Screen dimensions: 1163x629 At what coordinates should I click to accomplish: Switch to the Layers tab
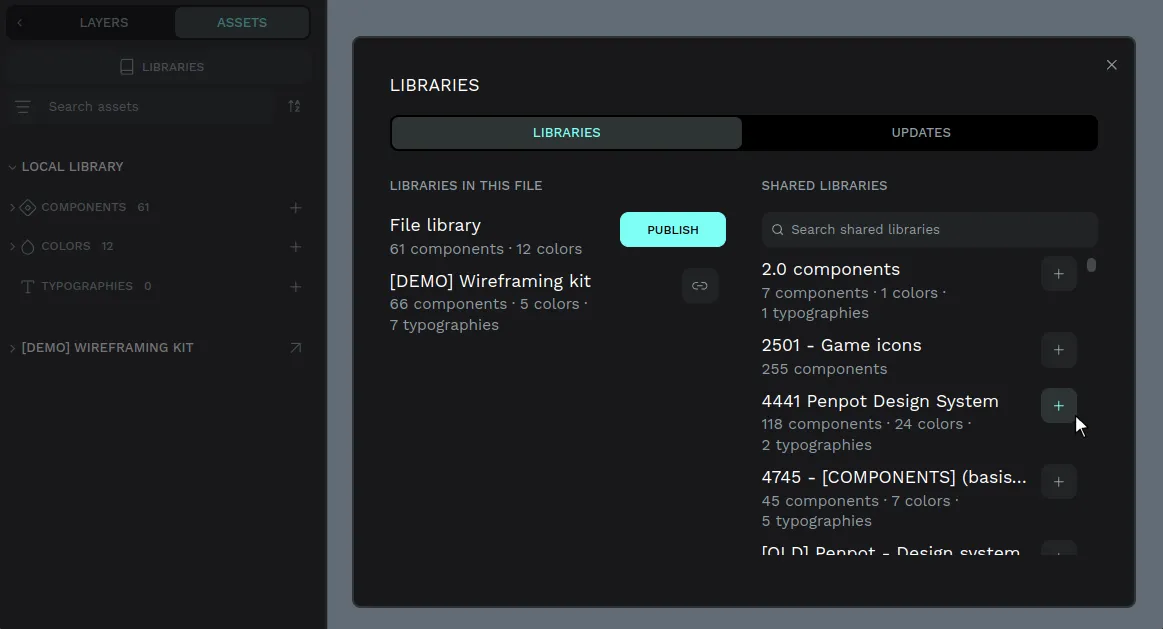point(104,23)
